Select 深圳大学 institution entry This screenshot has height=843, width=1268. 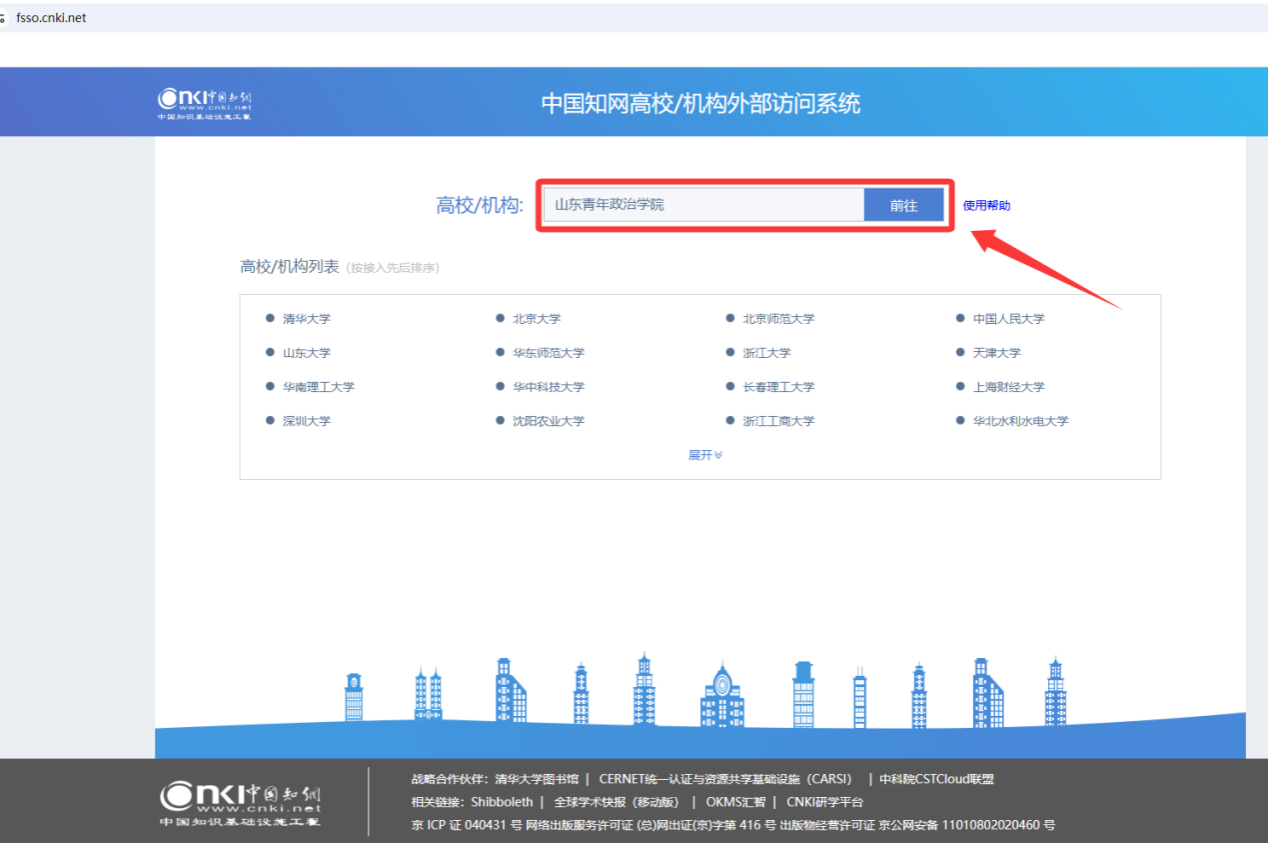306,421
